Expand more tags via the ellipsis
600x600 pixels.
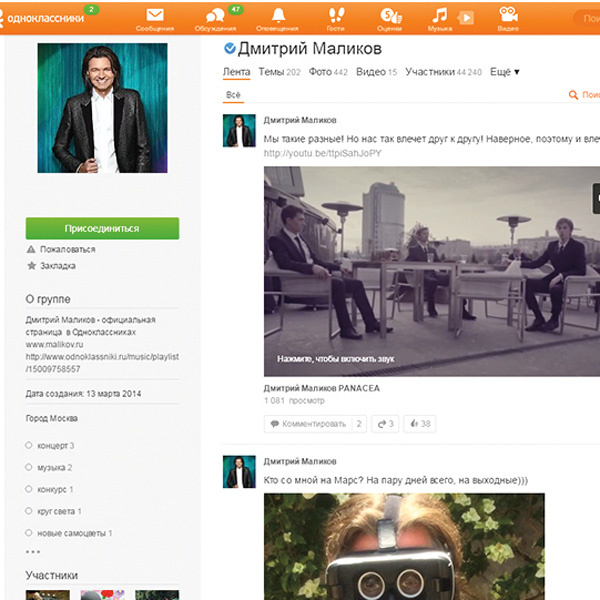(x=33, y=551)
